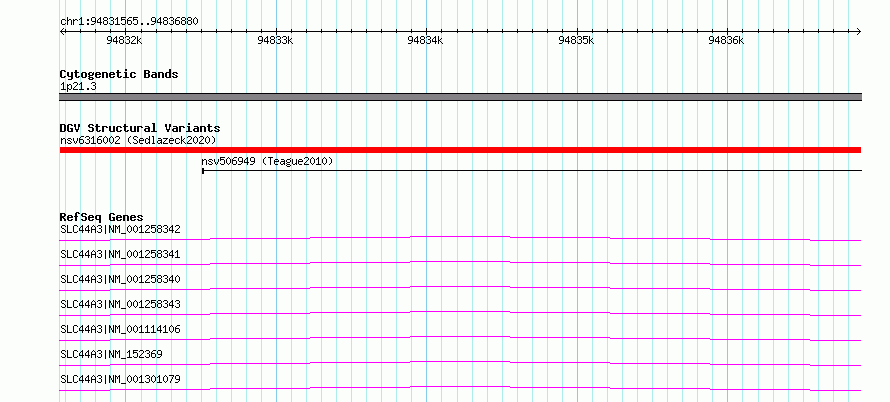
Task: Click the 94834k ruler tick label
Action: pos(426,40)
